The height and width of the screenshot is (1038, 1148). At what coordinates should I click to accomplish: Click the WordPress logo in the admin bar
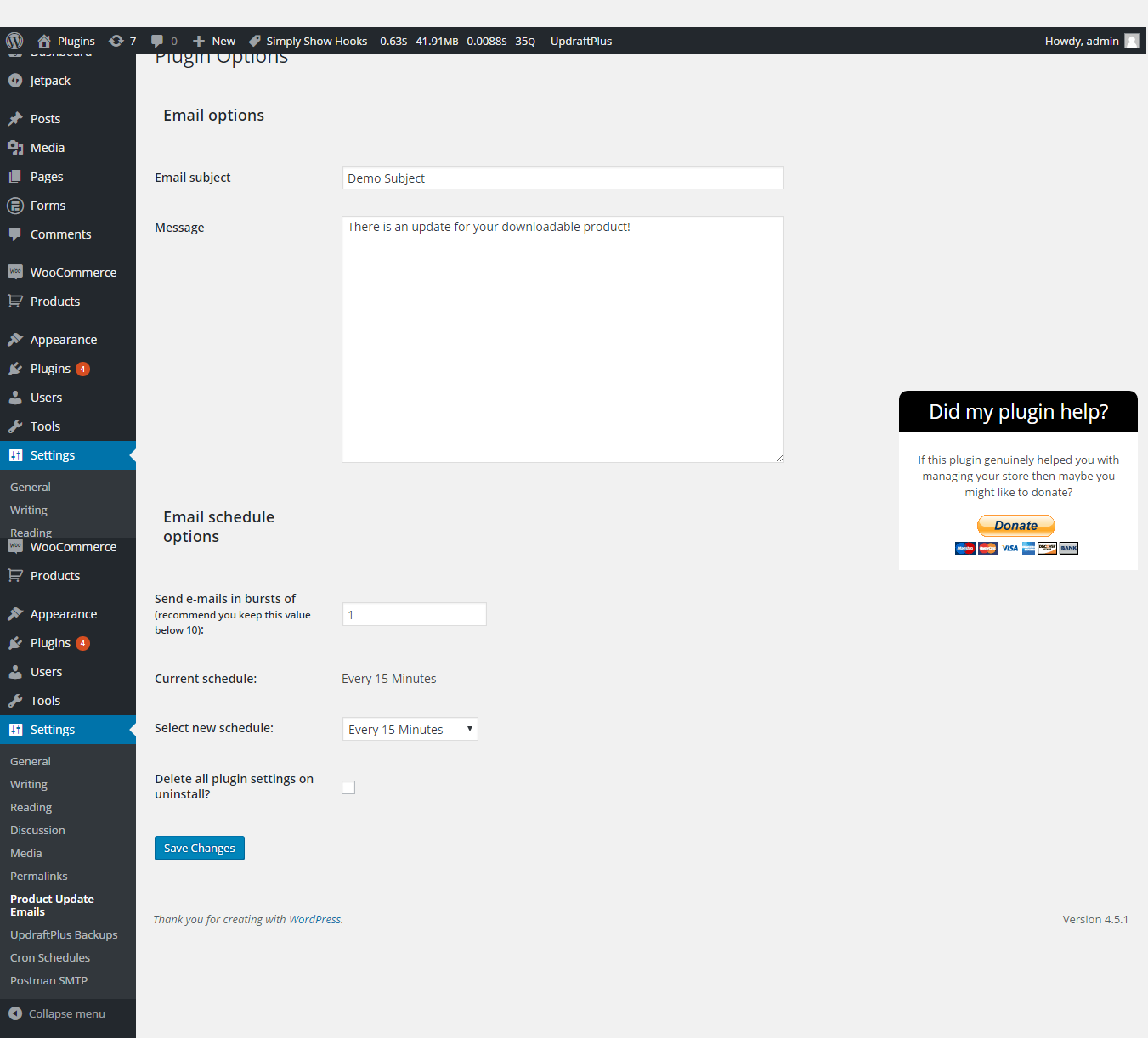[14, 41]
